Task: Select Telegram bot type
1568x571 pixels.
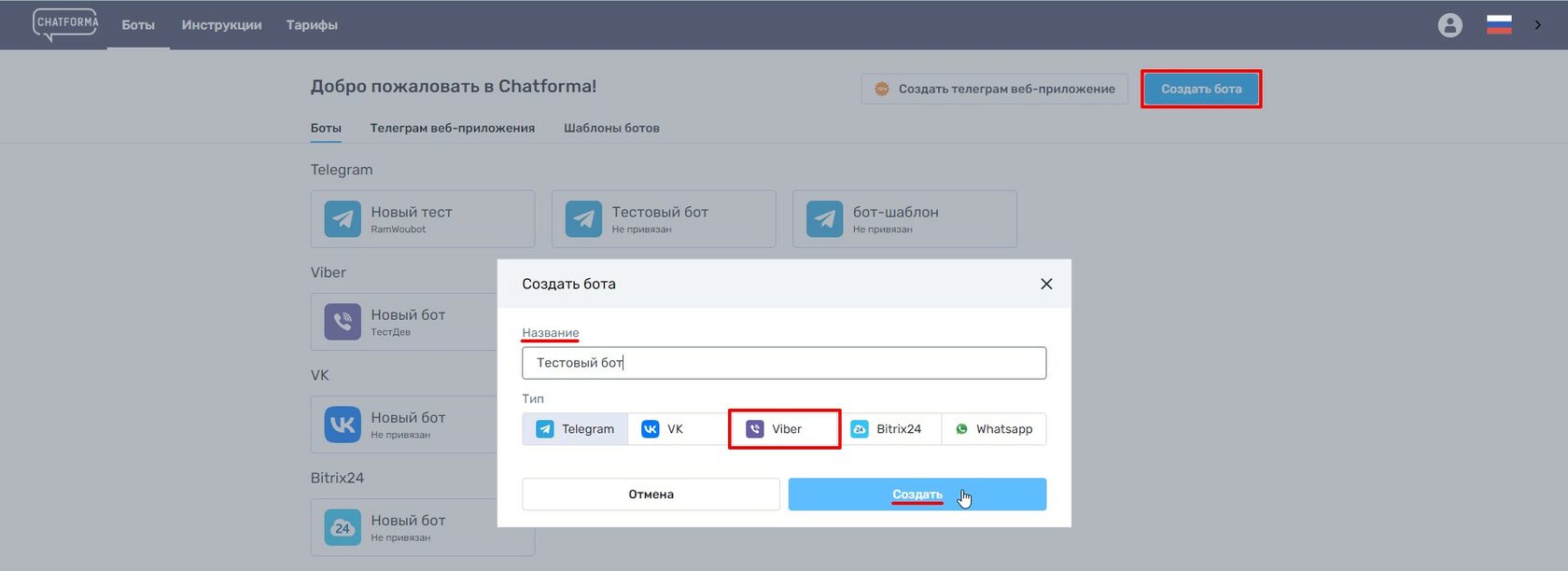Action: (x=575, y=429)
